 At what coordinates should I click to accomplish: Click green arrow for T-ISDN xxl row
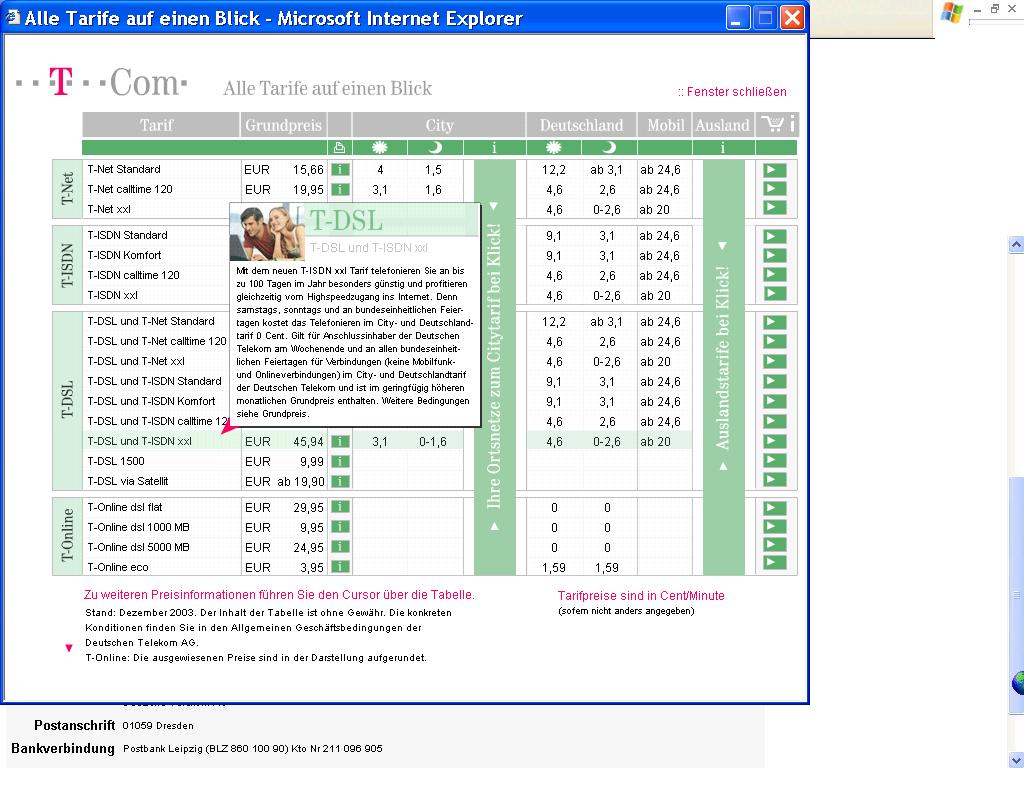pos(775,293)
